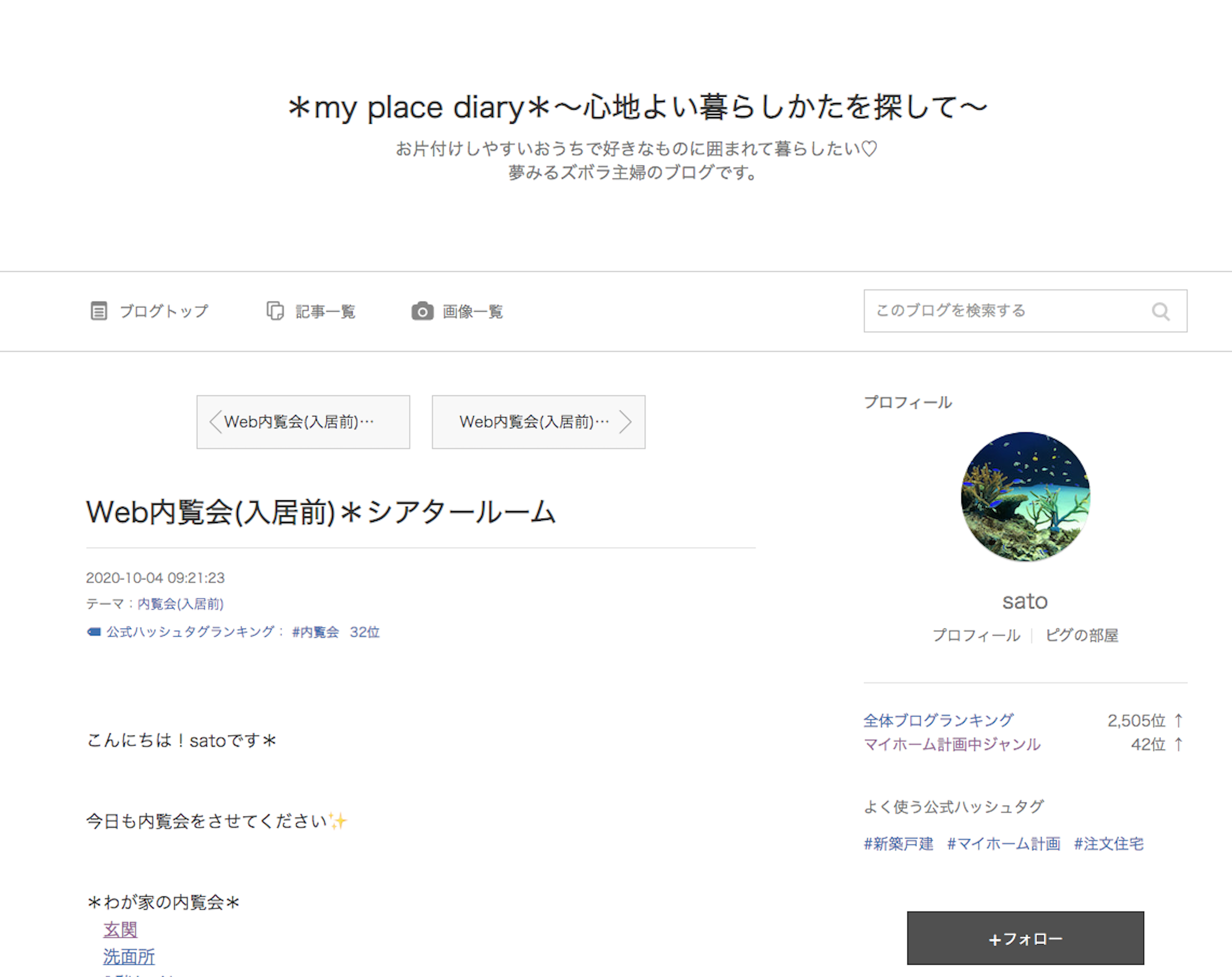The image size is (1232, 977).
Task: Click the right chevron for next article
Action: click(x=626, y=422)
